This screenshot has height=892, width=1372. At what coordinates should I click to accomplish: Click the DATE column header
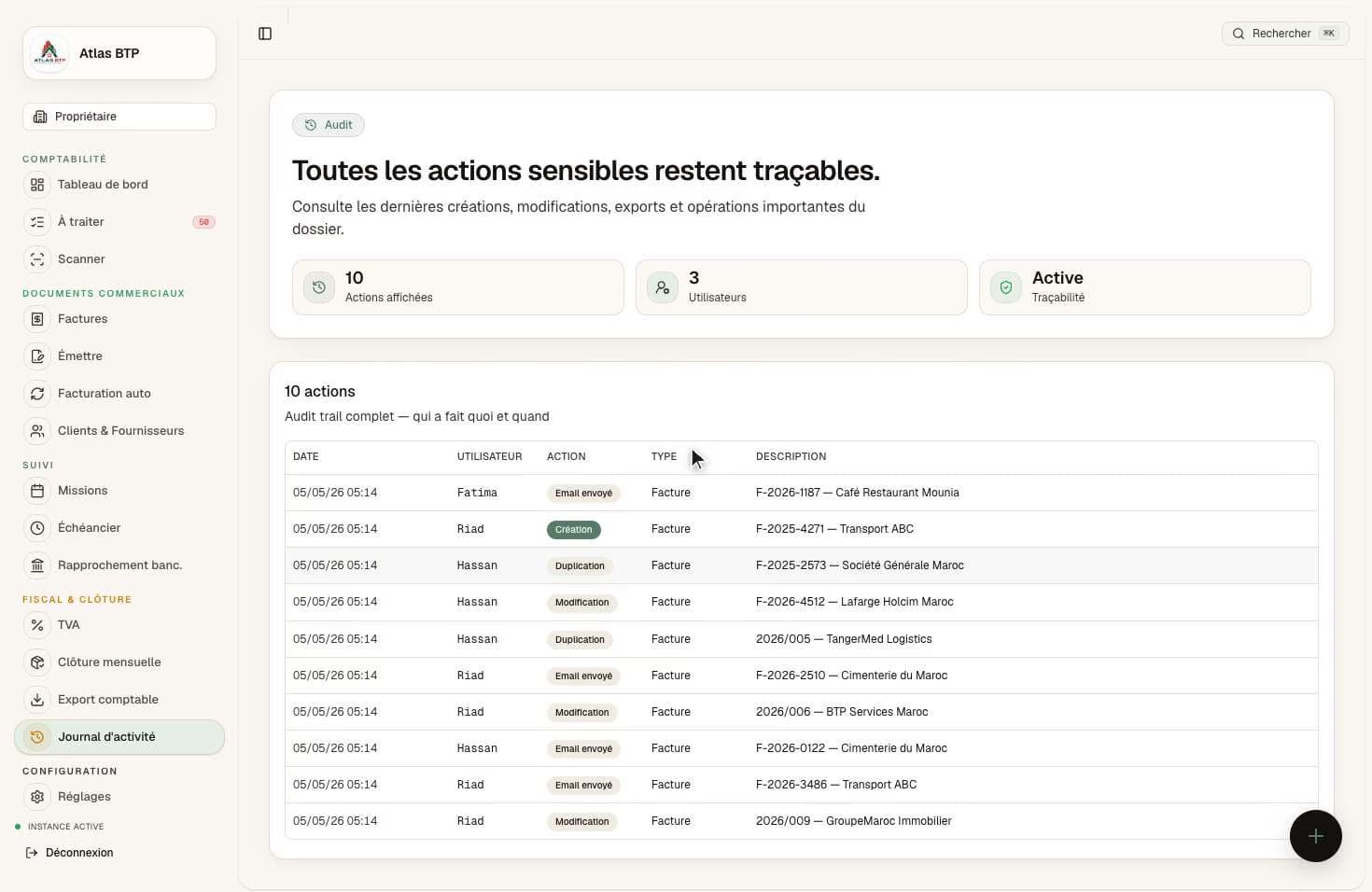click(306, 456)
